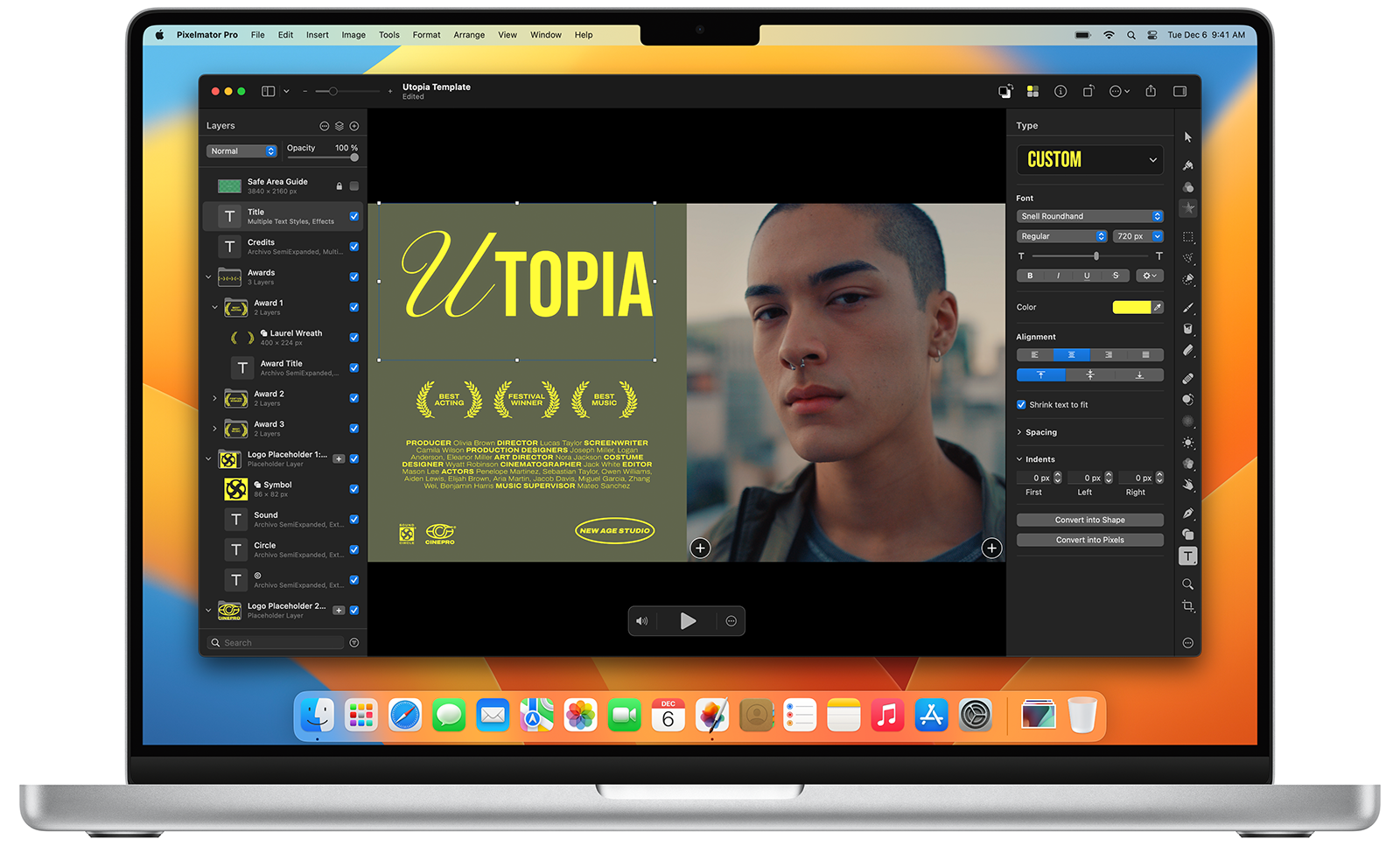Expand the Spacing section
Screen dimensions: 1400x846
point(1019,432)
